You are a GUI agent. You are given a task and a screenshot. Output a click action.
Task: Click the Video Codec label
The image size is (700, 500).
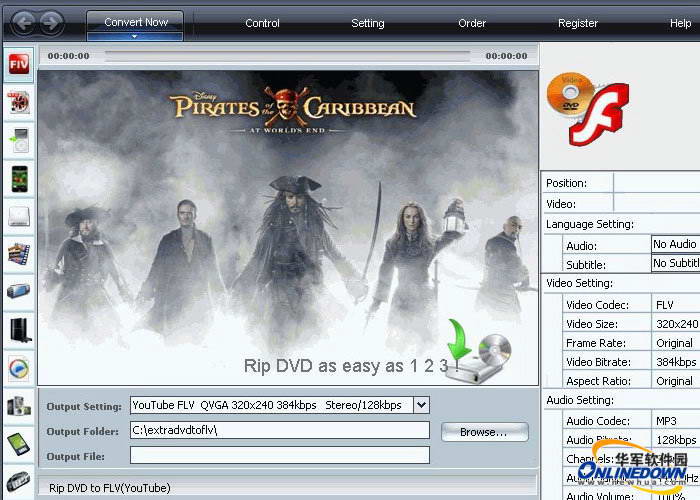[597, 305]
